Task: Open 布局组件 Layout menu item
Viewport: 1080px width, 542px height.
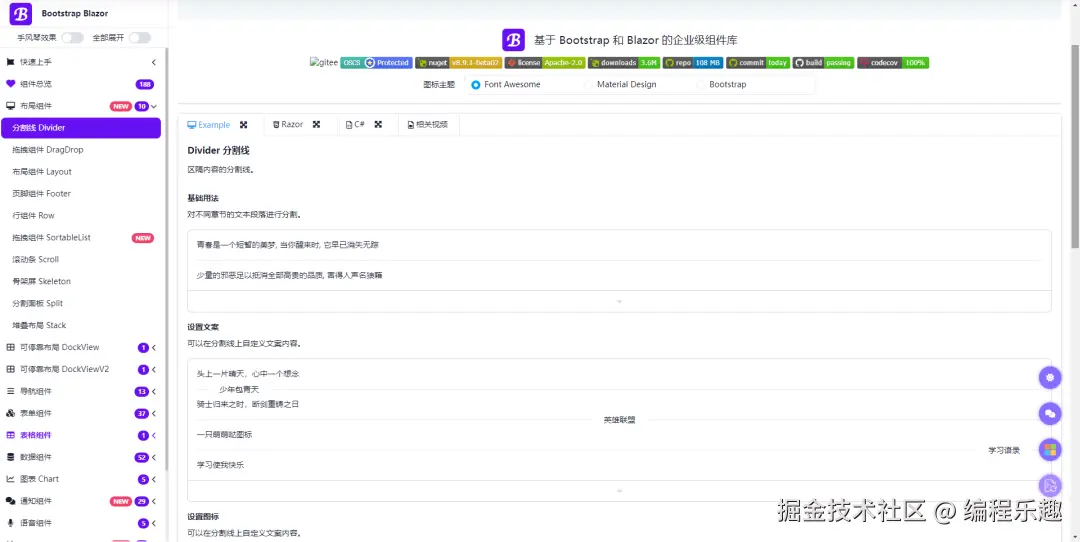Action: click(81, 171)
